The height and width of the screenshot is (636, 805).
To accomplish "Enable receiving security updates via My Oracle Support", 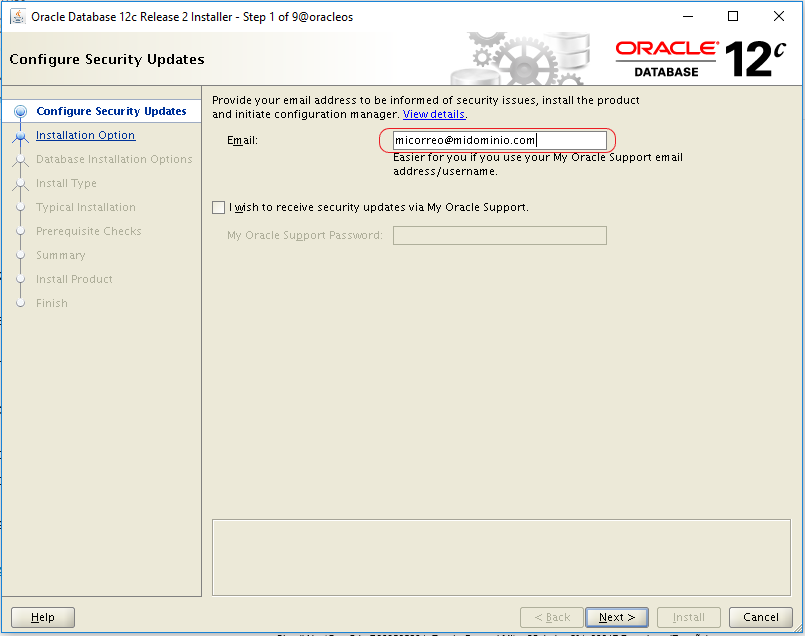I will click(219, 207).
